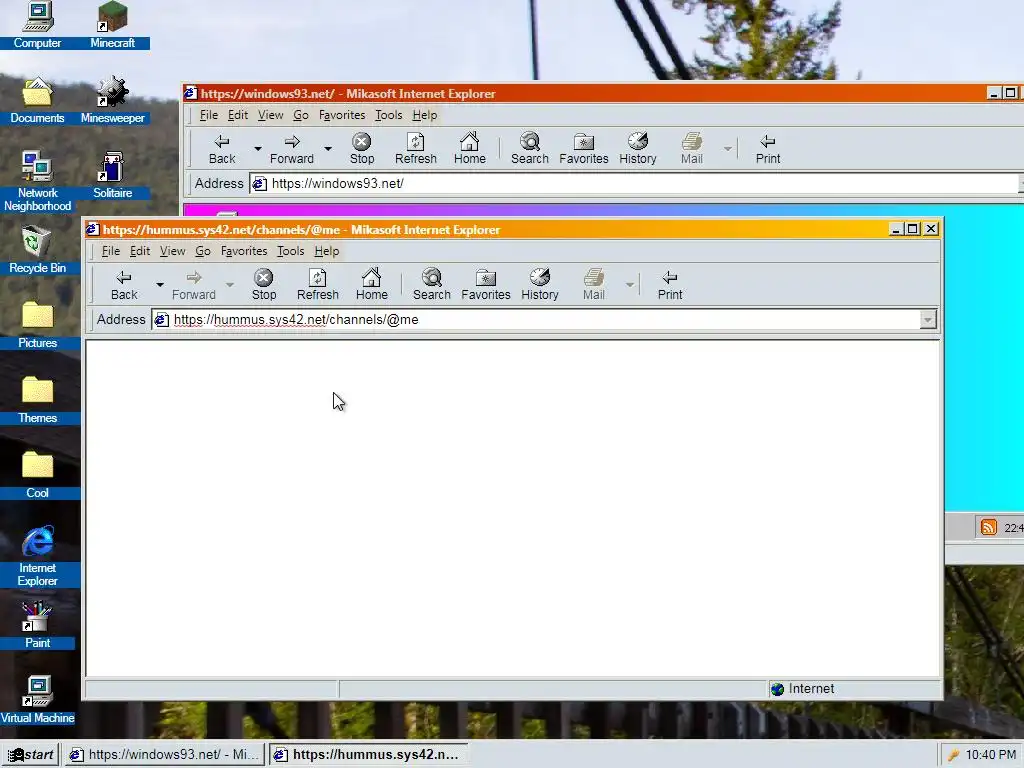Open Tools menu in windows93.net window

point(389,115)
